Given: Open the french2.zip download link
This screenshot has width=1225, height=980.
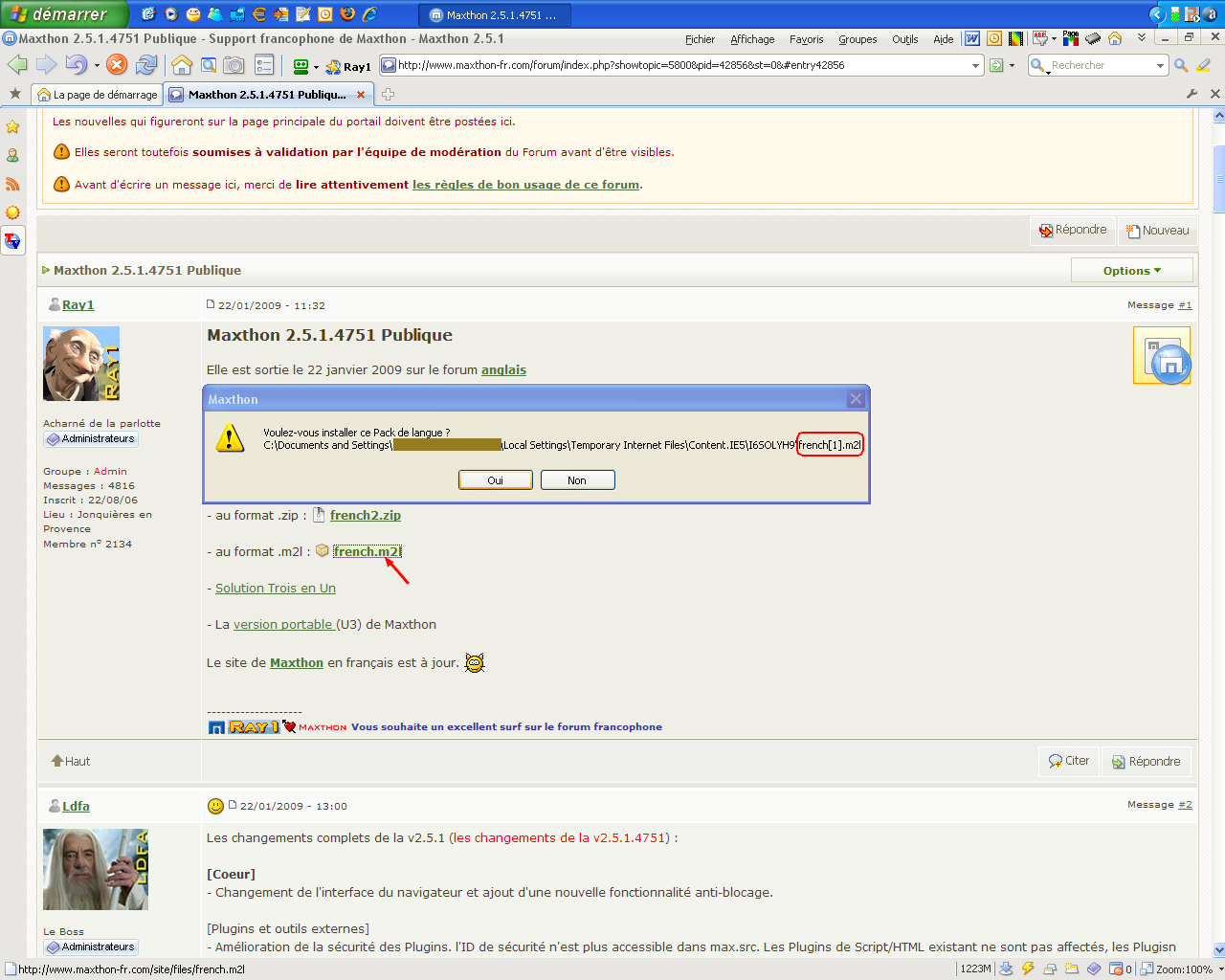Looking at the screenshot, I should click(x=366, y=515).
